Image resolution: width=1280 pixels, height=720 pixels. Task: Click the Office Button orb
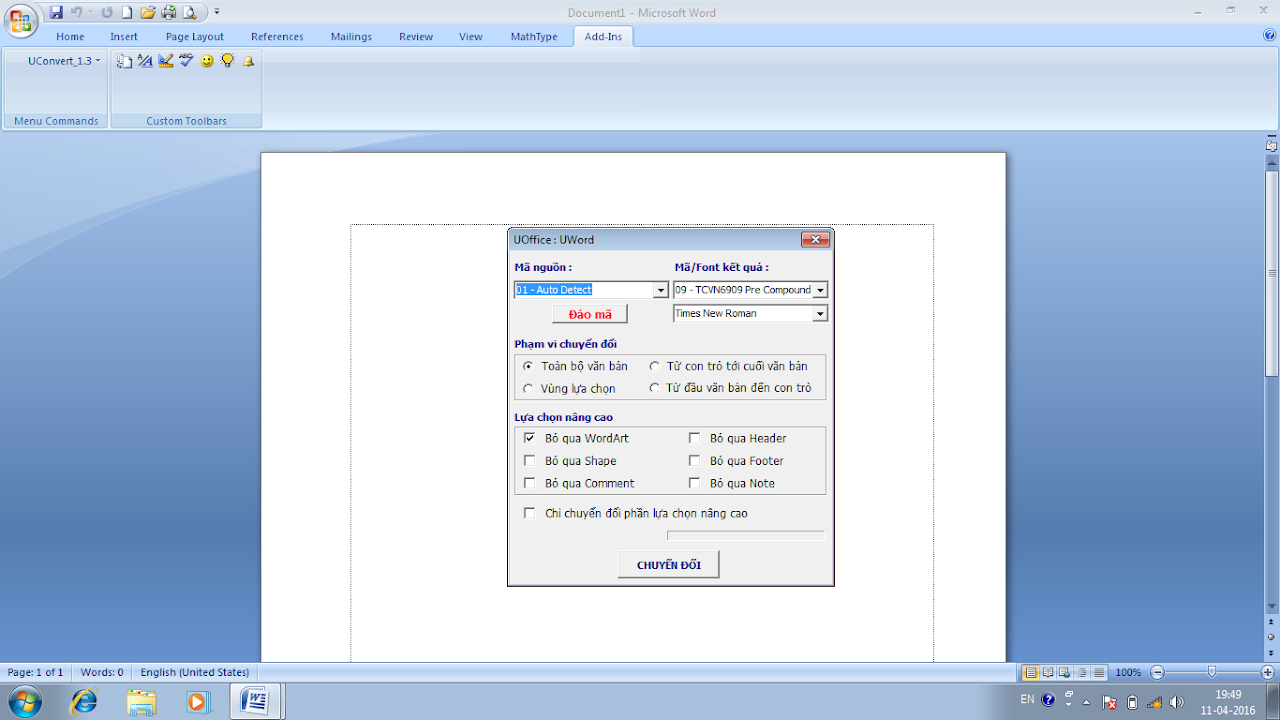point(22,20)
